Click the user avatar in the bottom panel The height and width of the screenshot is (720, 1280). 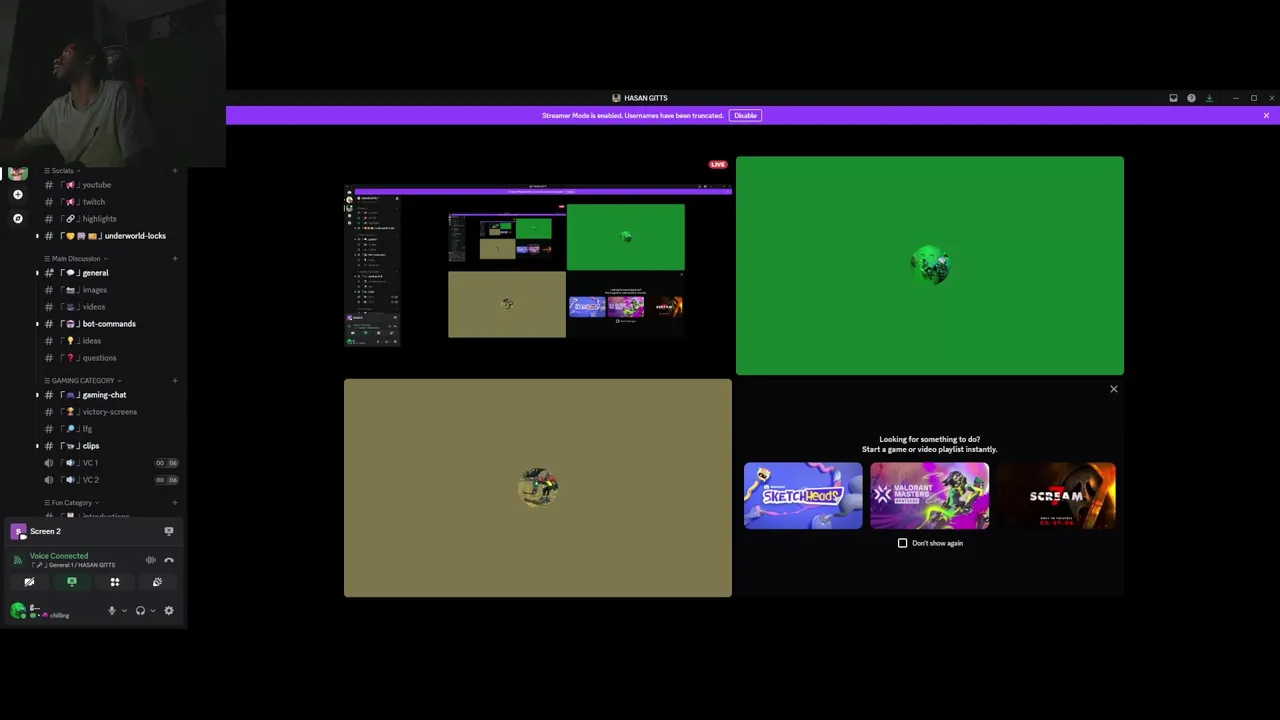coord(17,610)
